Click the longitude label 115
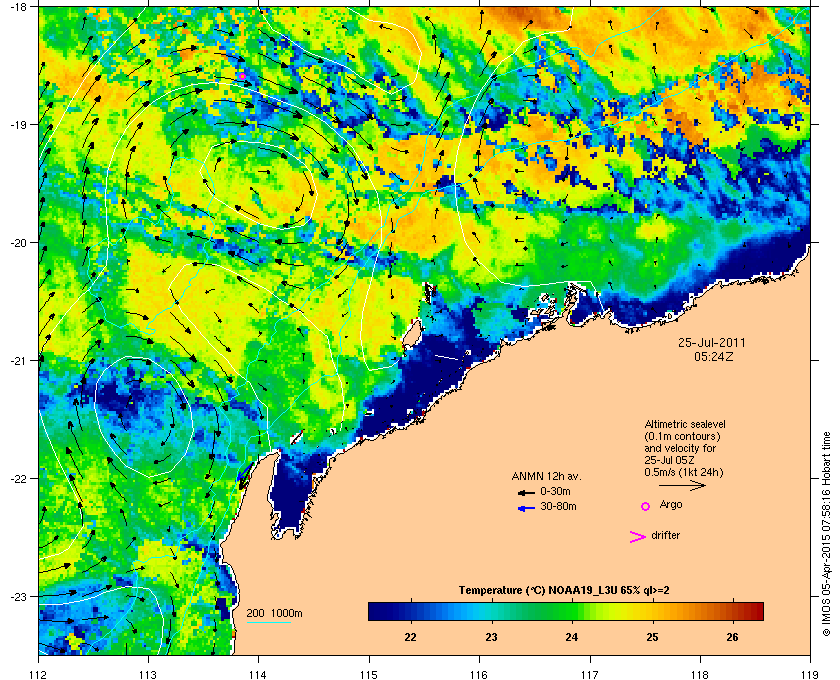 click(x=369, y=675)
